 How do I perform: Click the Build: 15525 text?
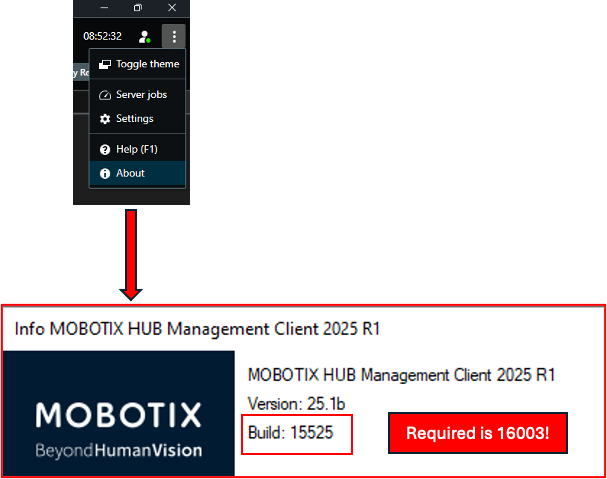coord(290,433)
